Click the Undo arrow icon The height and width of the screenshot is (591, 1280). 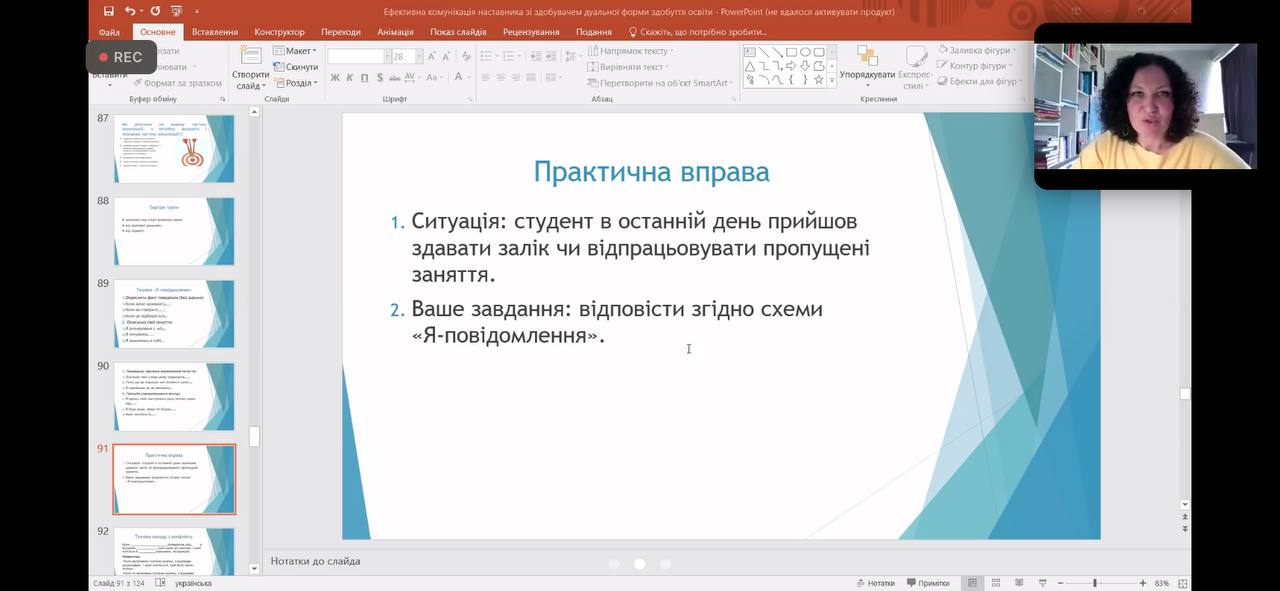coord(131,11)
